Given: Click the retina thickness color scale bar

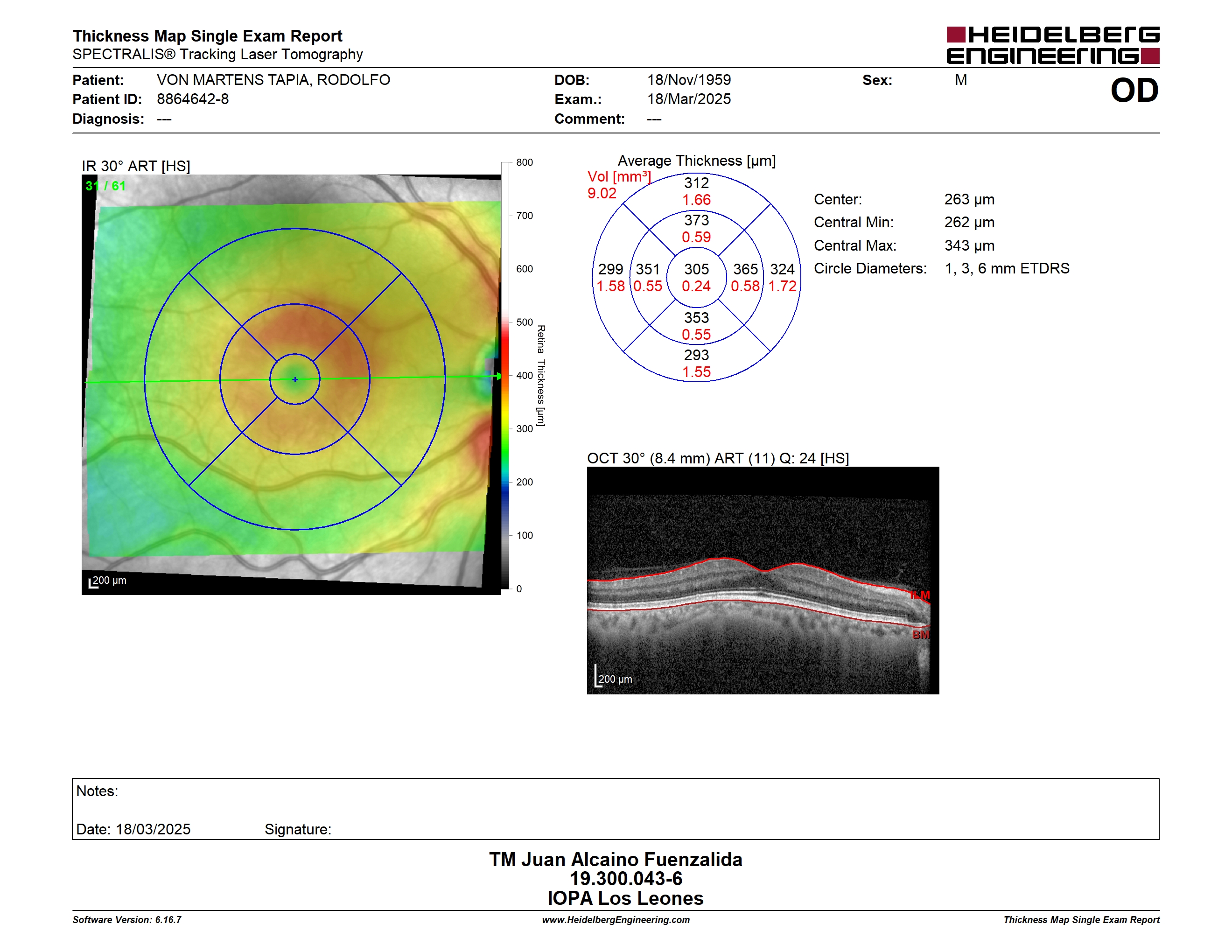Looking at the screenshot, I should (505, 375).
